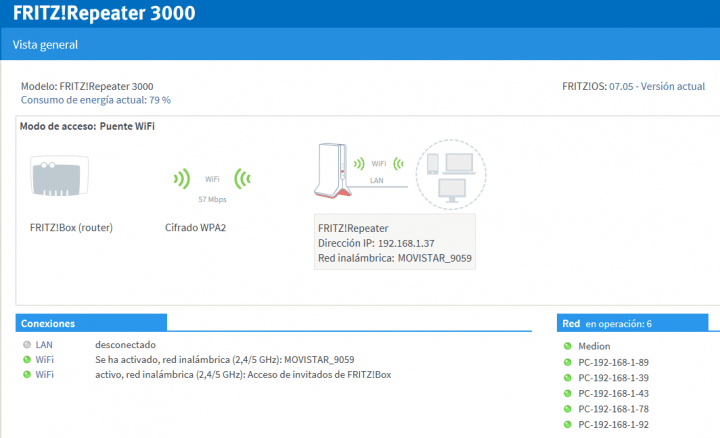Click the FRITZ!Box (router) label

coord(71,228)
